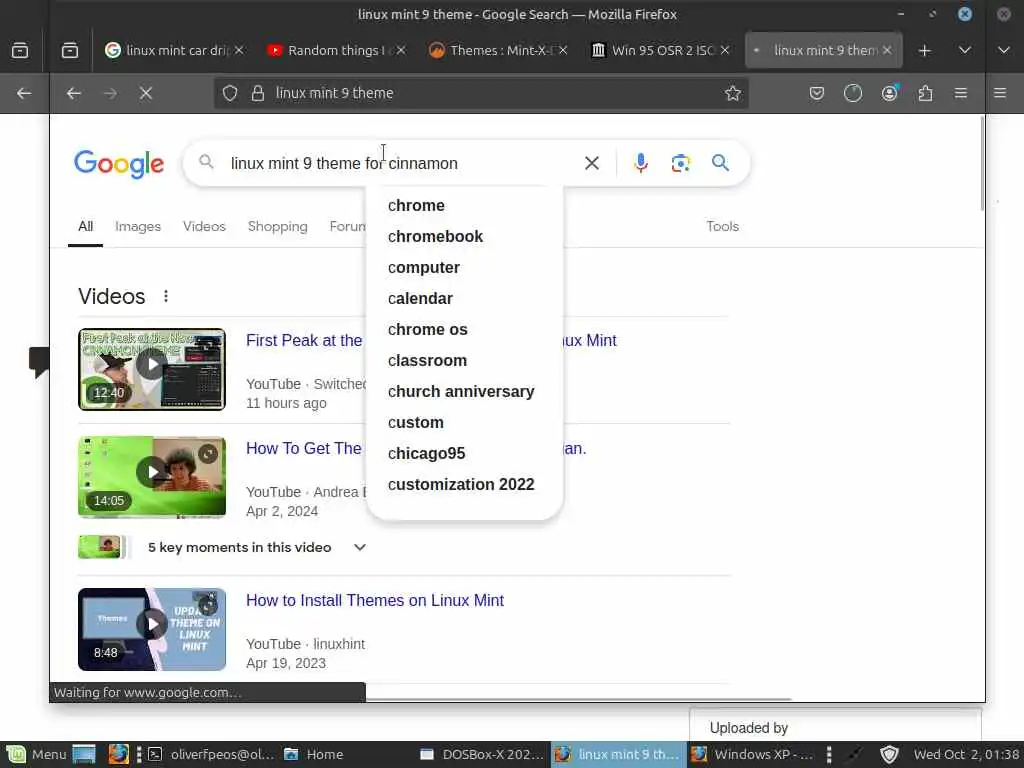Choose 'computer' suggestion

[x=464, y=268]
